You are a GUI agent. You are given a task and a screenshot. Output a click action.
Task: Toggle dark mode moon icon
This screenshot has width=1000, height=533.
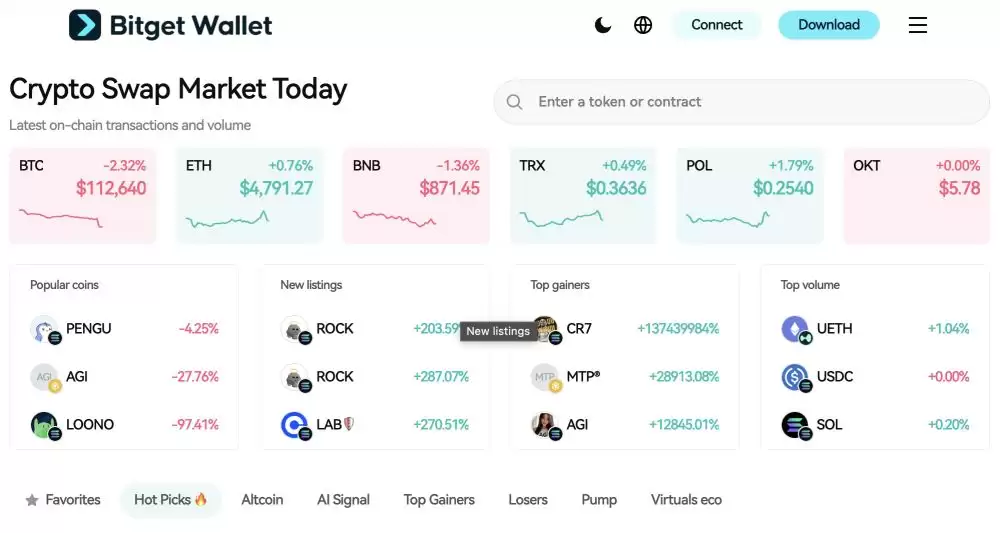tap(603, 25)
